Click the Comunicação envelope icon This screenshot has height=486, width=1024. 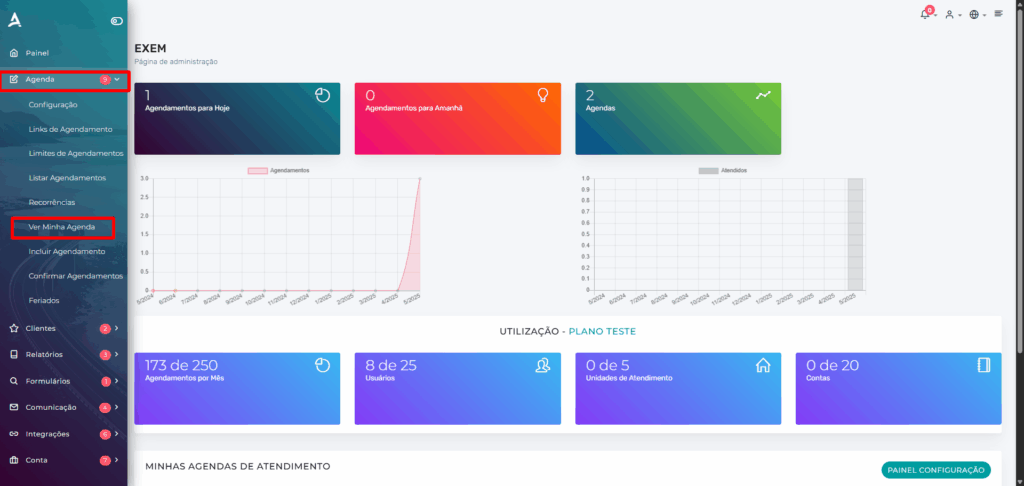pos(14,407)
